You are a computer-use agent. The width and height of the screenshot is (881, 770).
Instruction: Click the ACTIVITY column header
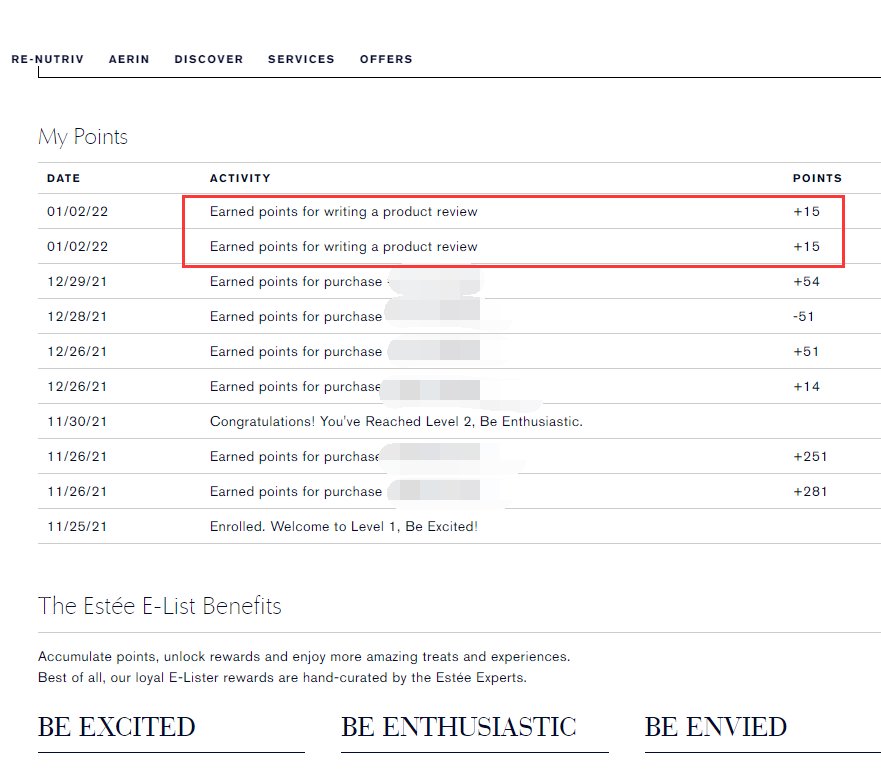tap(240, 178)
